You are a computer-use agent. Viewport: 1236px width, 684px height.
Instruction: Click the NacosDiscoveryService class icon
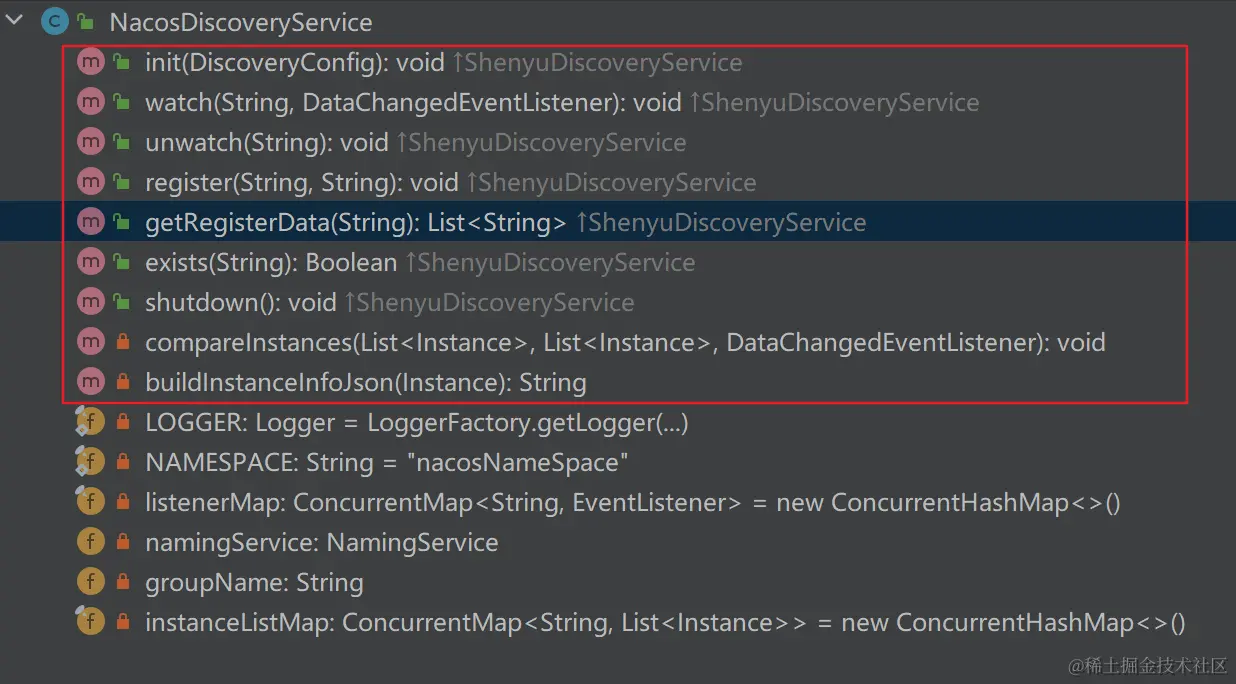[54, 22]
